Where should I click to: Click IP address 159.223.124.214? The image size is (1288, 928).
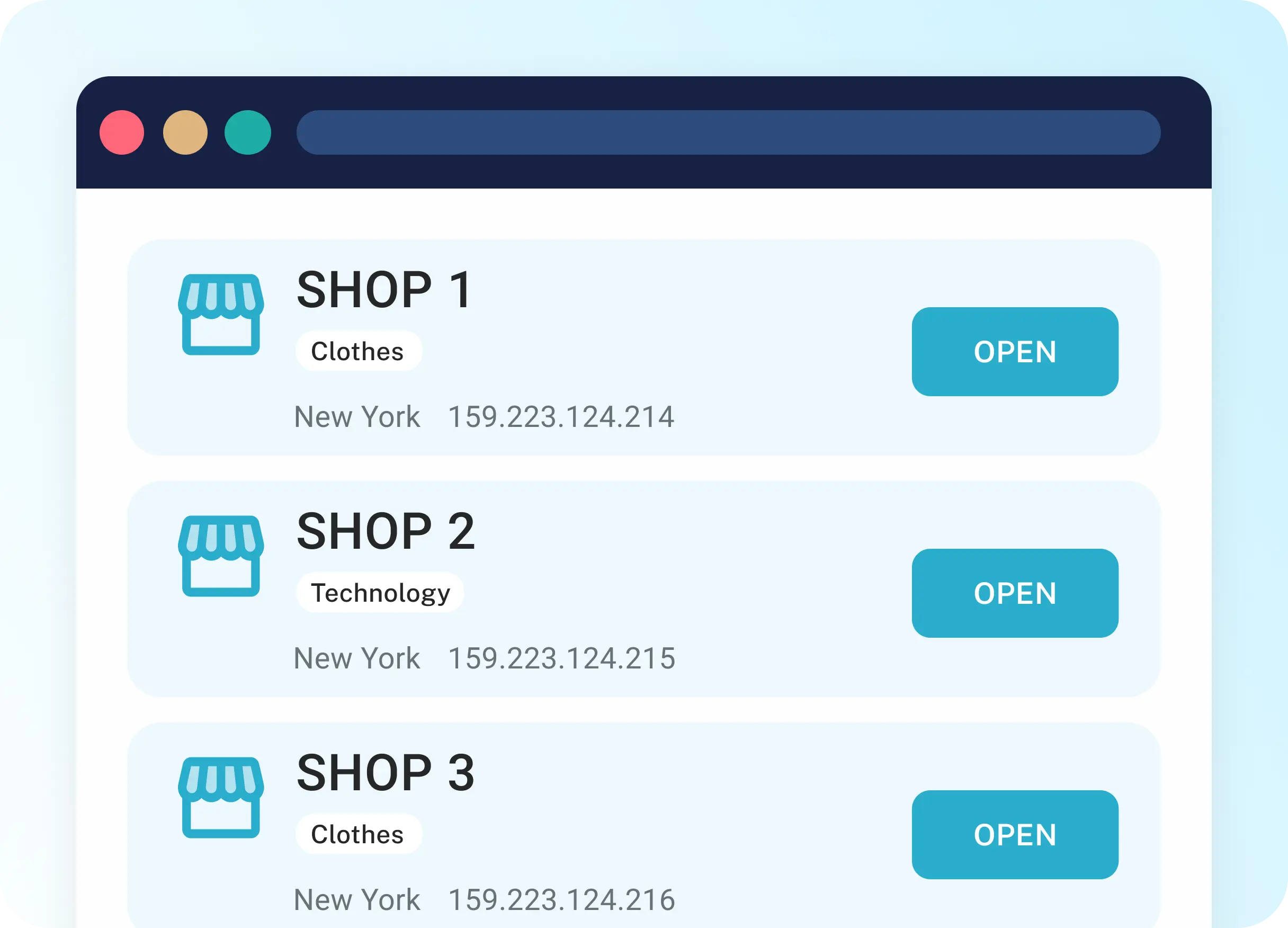(x=561, y=416)
